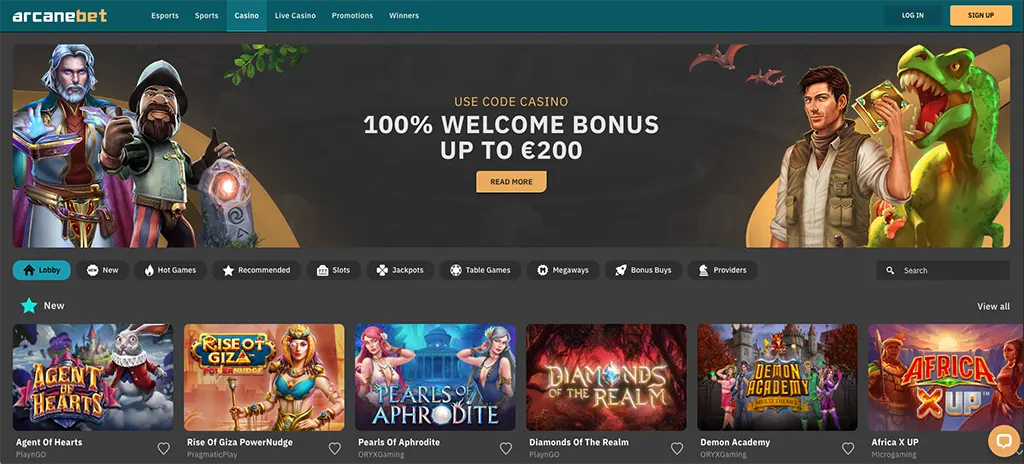The height and width of the screenshot is (464, 1024).
Task: Click the SIGN UP button
Action: pyautogui.click(x=981, y=15)
